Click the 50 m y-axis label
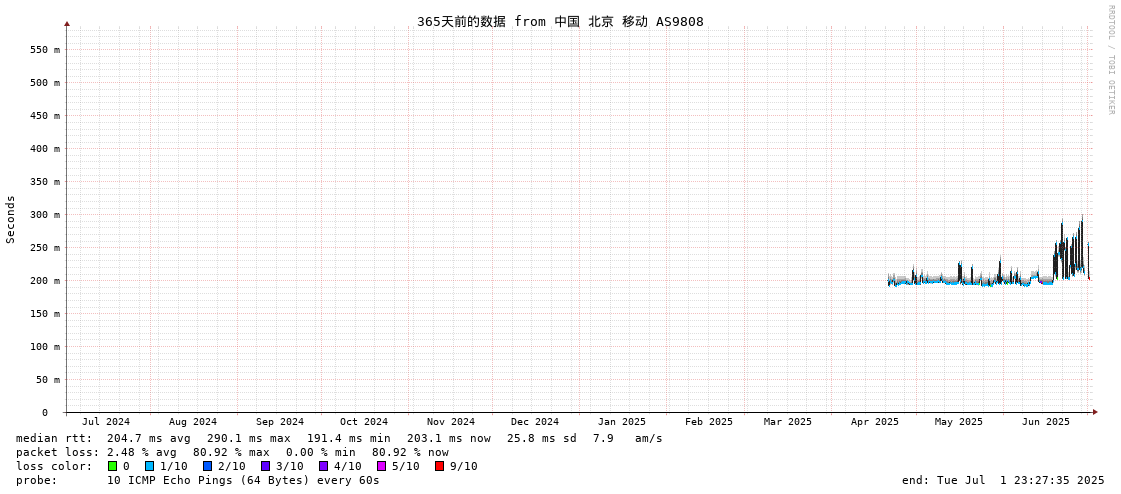This screenshot has height=494, width=1121. pos(48,380)
